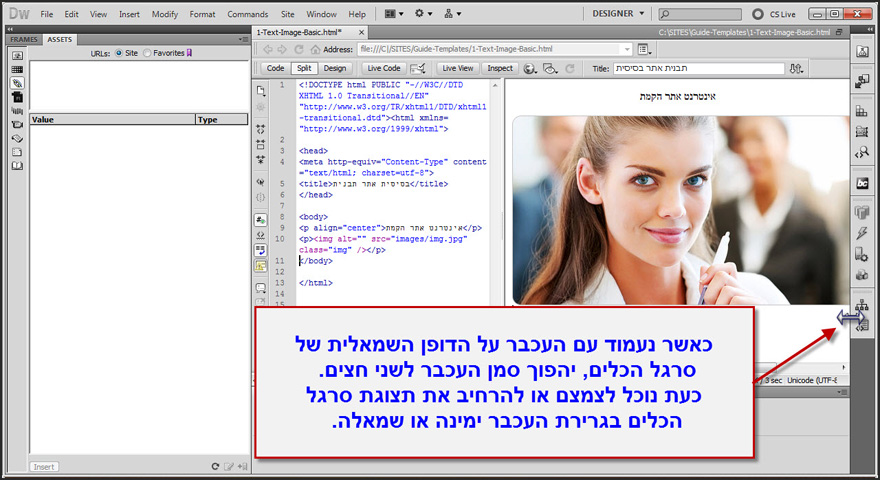This screenshot has width=880, height=480.
Task: Click the search field in application bar
Action: click(x=699, y=14)
